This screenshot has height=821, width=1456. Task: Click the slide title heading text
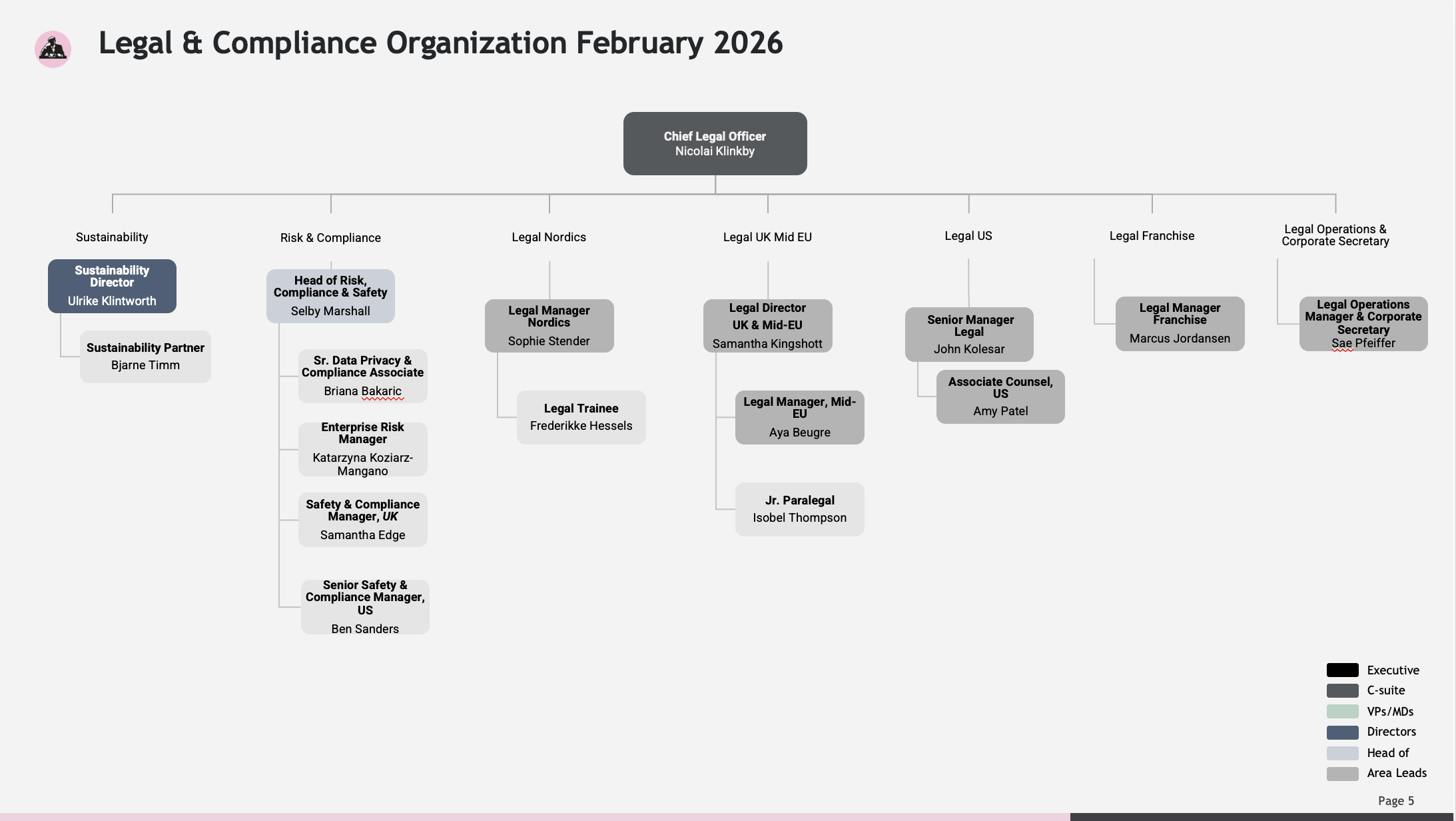click(x=440, y=43)
